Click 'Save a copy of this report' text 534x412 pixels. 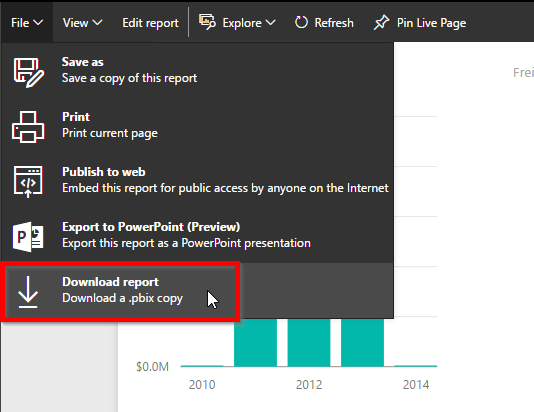point(129,78)
